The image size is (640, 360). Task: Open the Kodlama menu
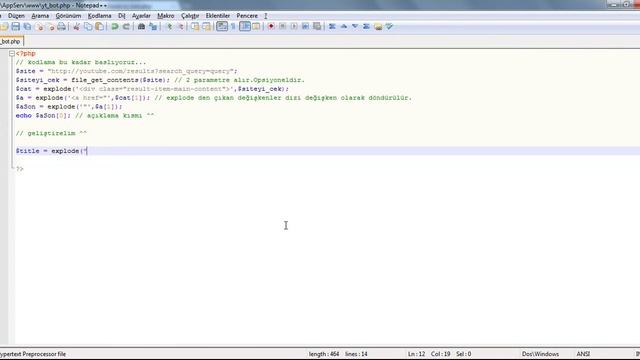click(100, 16)
